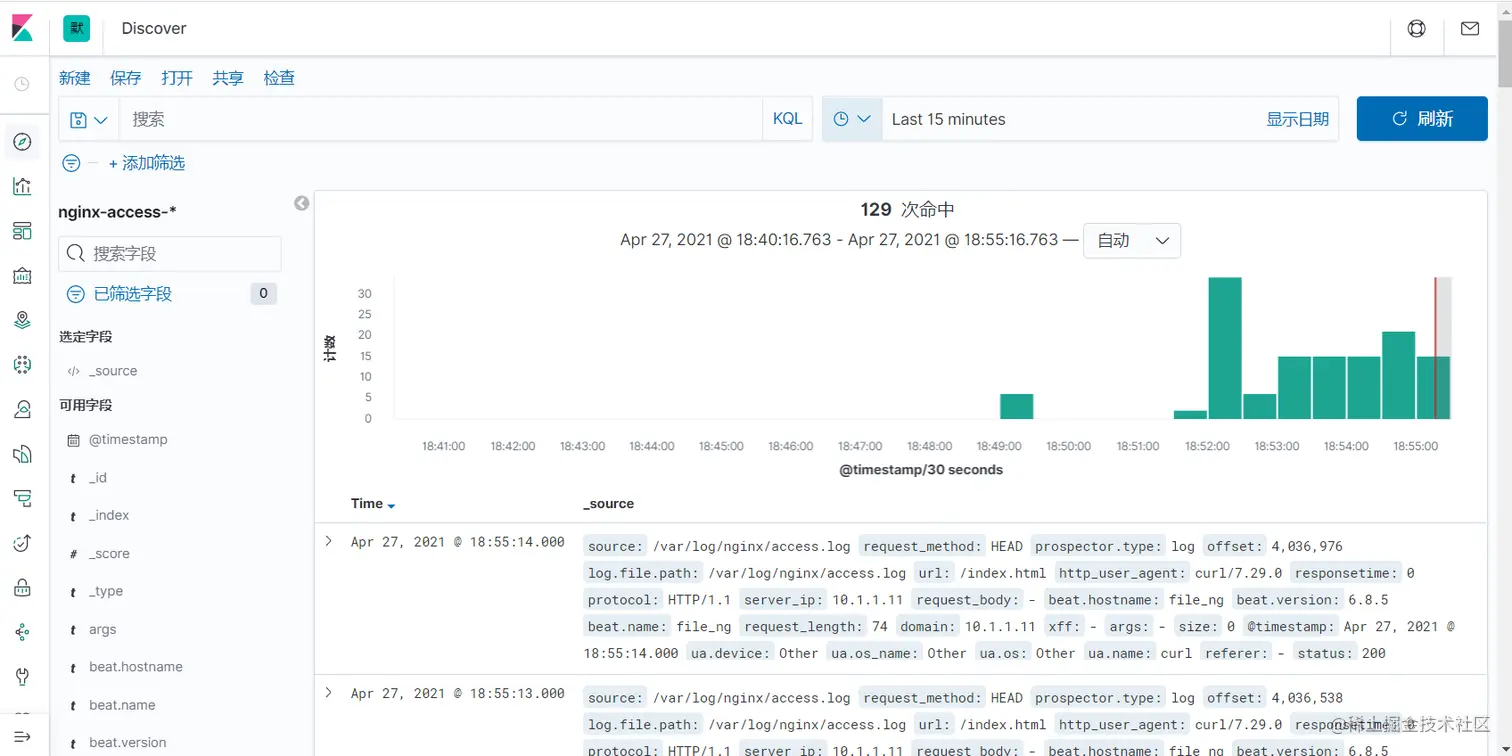The image size is (1512, 756).
Task: Open Dashboard icon in sidebar
Action: 22,231
